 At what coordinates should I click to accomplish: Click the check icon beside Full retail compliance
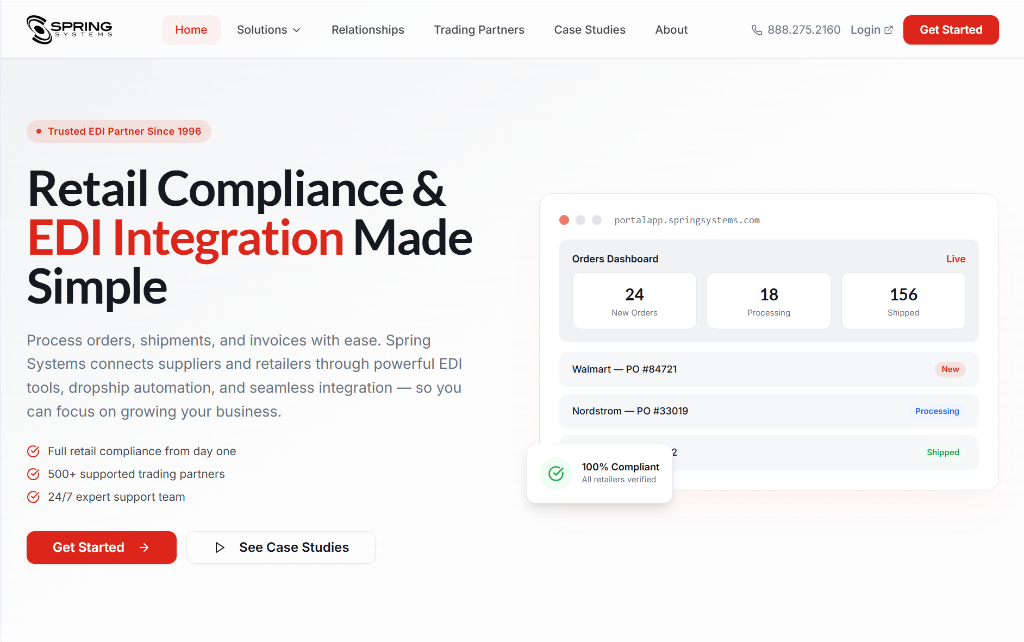click(x=33, y=451)
